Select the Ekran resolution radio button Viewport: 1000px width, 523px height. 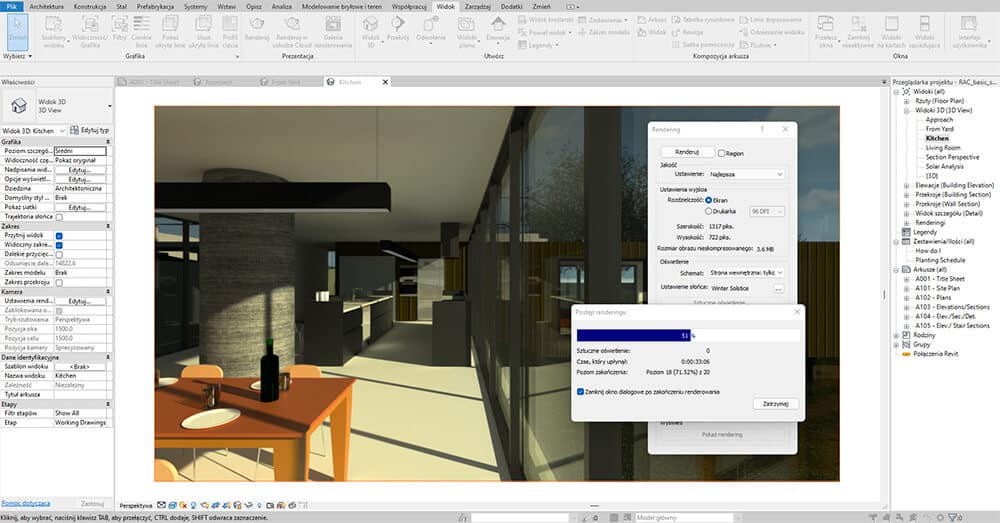coord(709,200)
